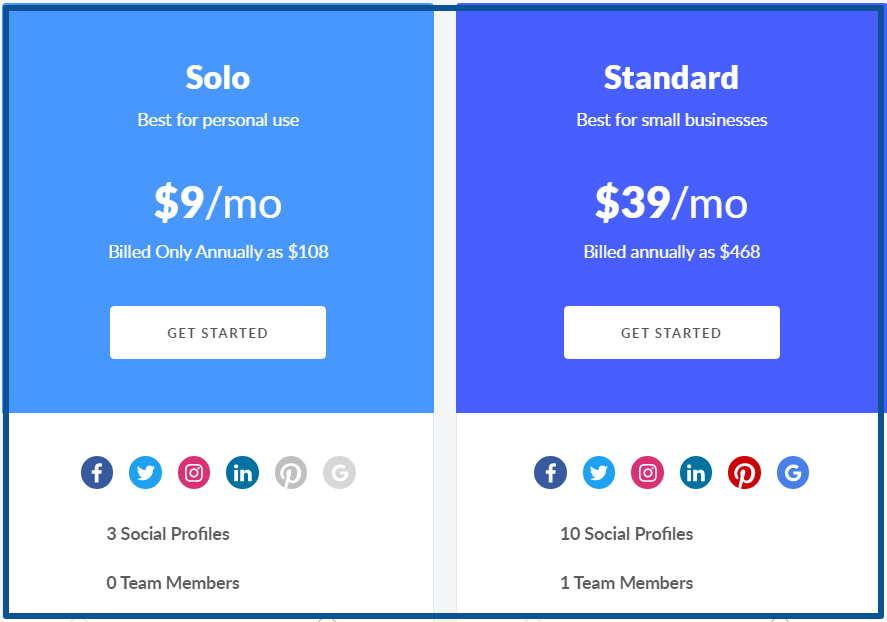Click Get Started for the Standard plan
The image size is (887, 622).
tap(671, 332)
